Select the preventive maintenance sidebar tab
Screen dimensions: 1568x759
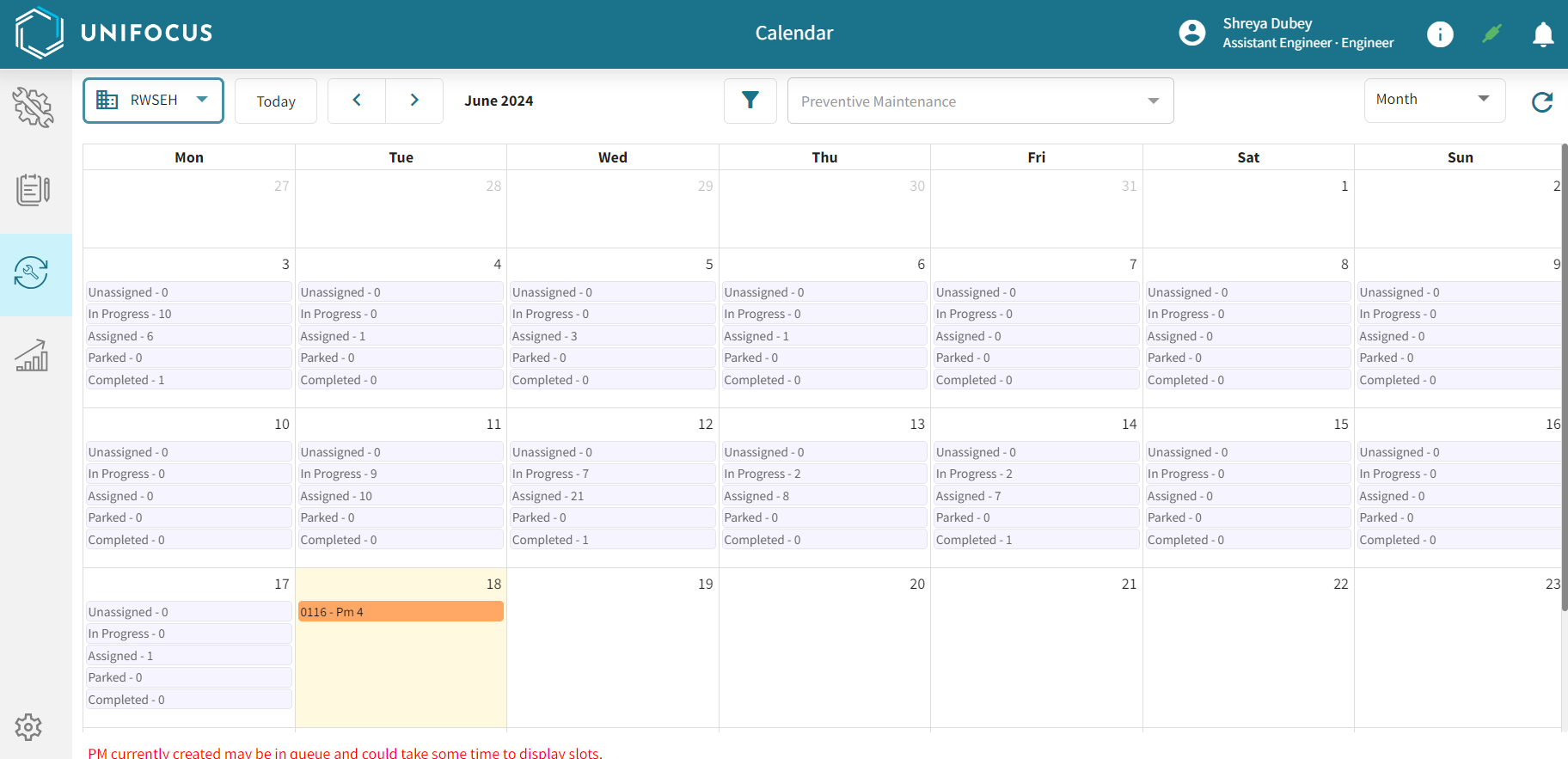(33, 273)
